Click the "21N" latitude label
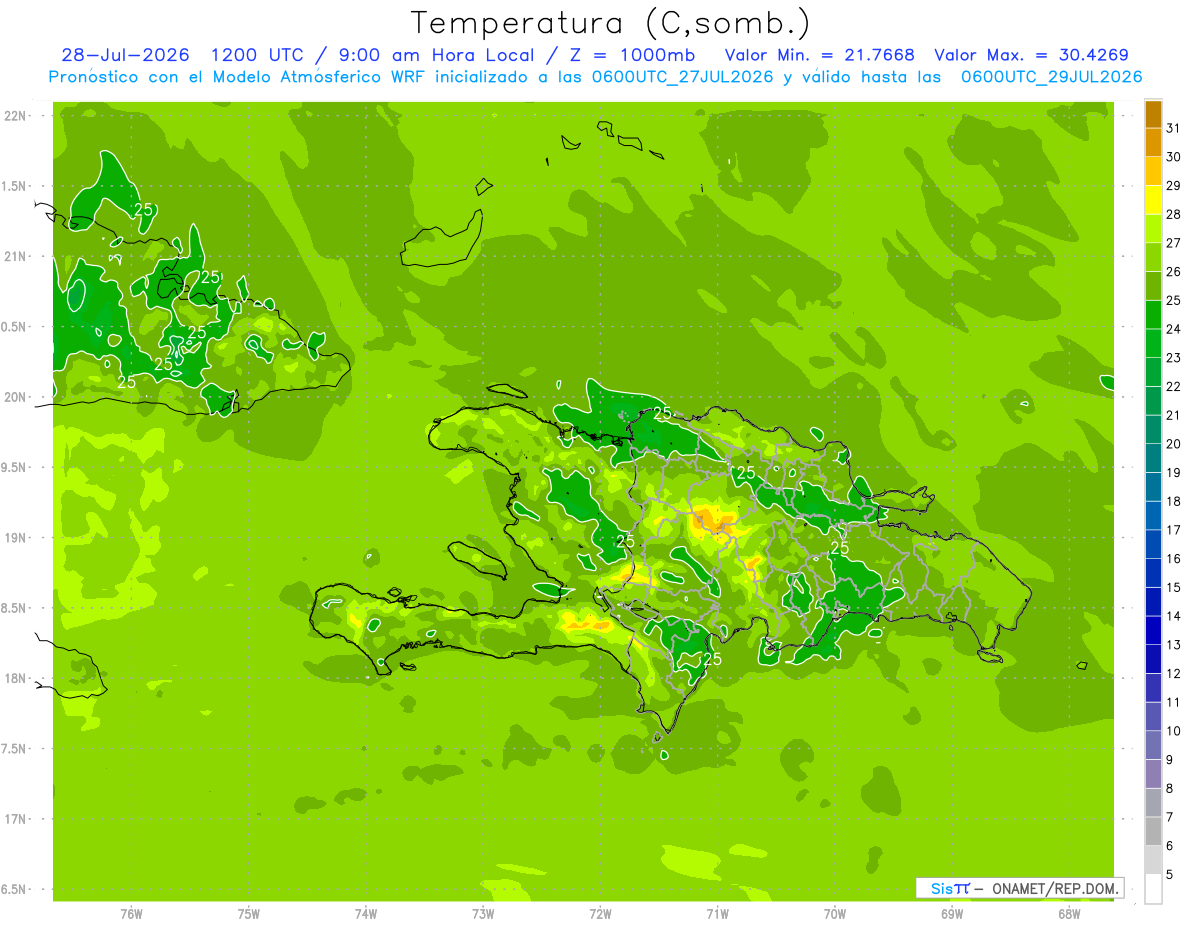This screenshot has width=1200, height=927. coord(17,256)
